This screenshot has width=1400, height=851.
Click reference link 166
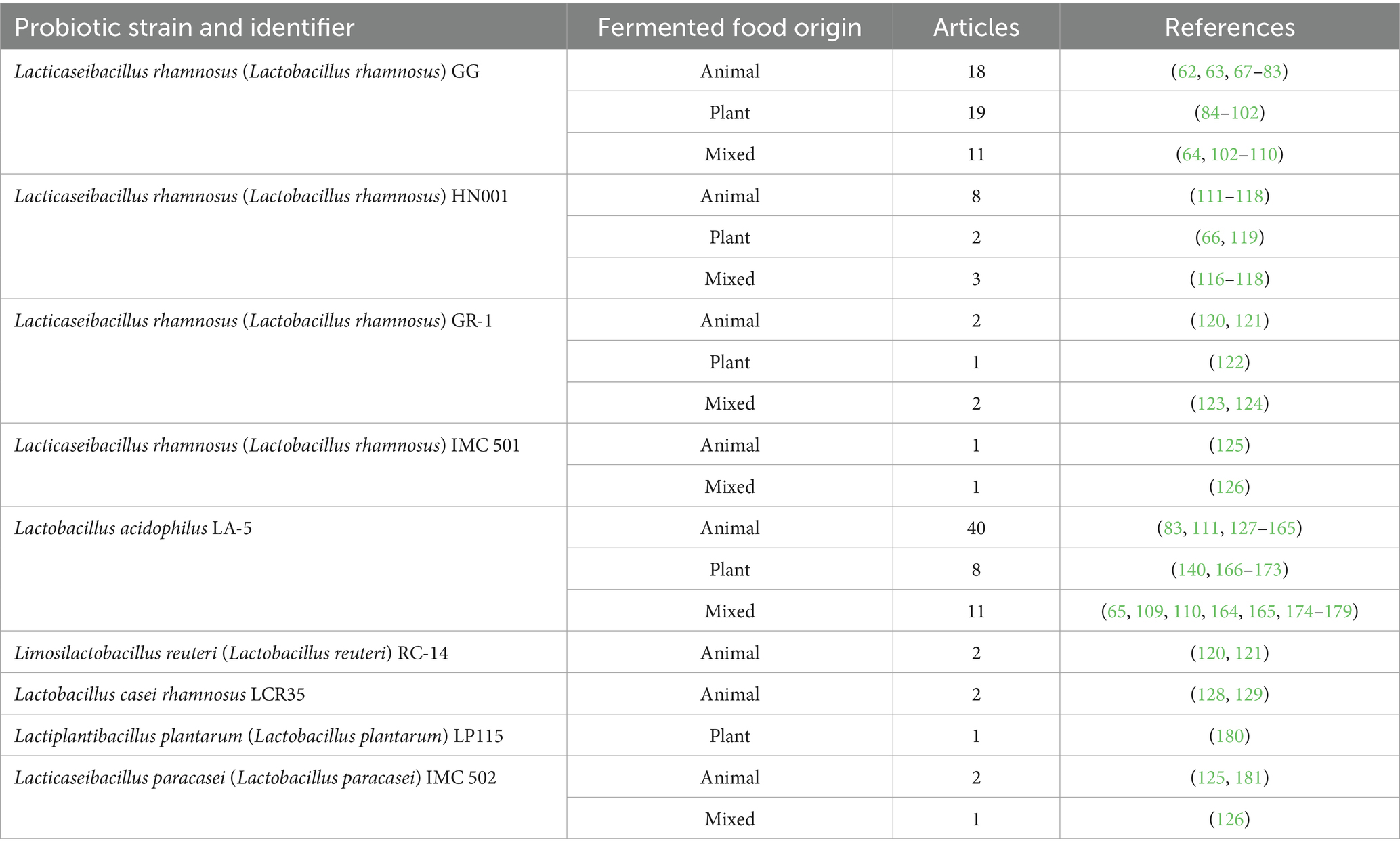pyautogui.click(x=1229, y=570)
